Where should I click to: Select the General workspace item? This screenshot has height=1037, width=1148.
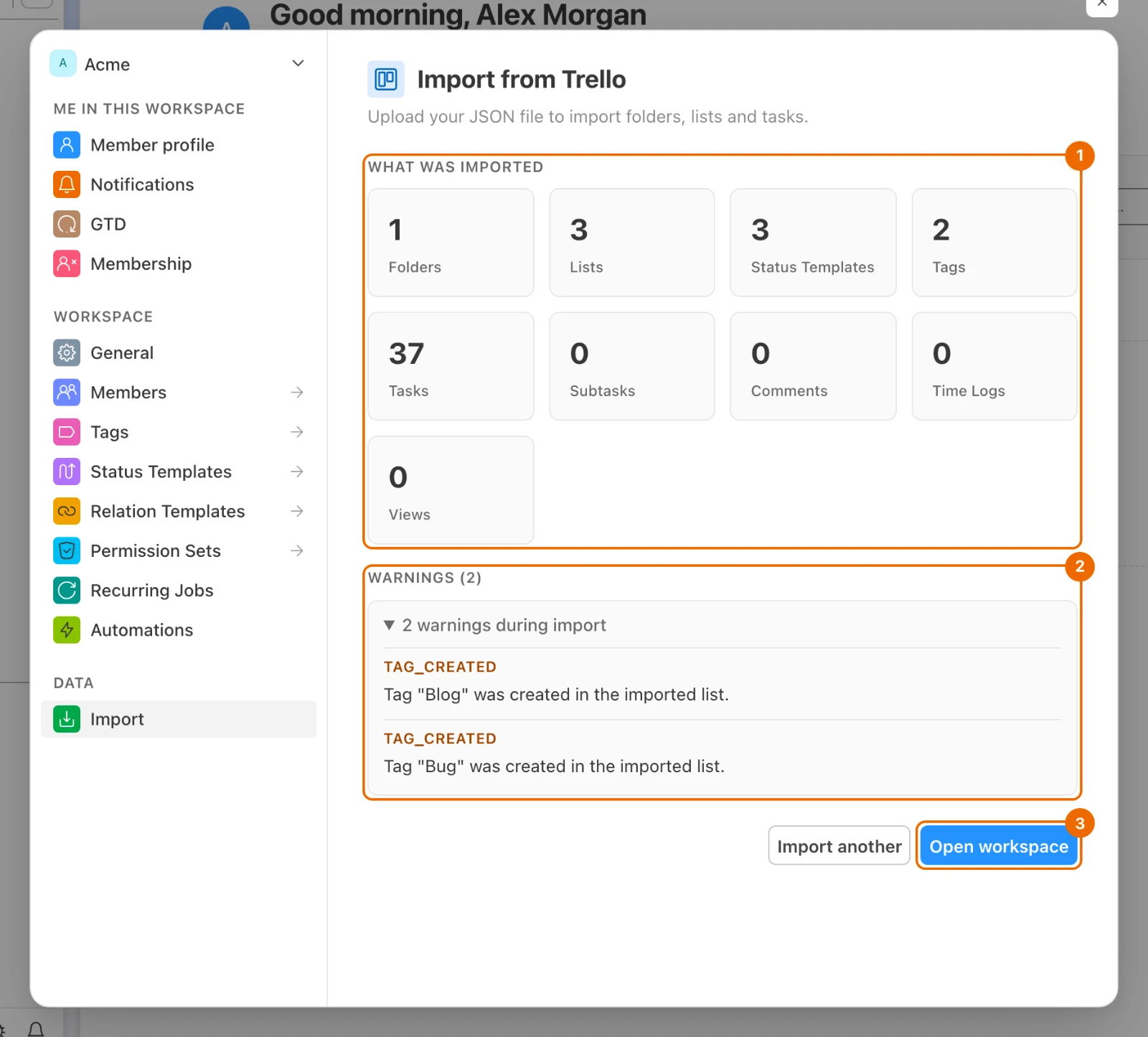pos(179,352)
